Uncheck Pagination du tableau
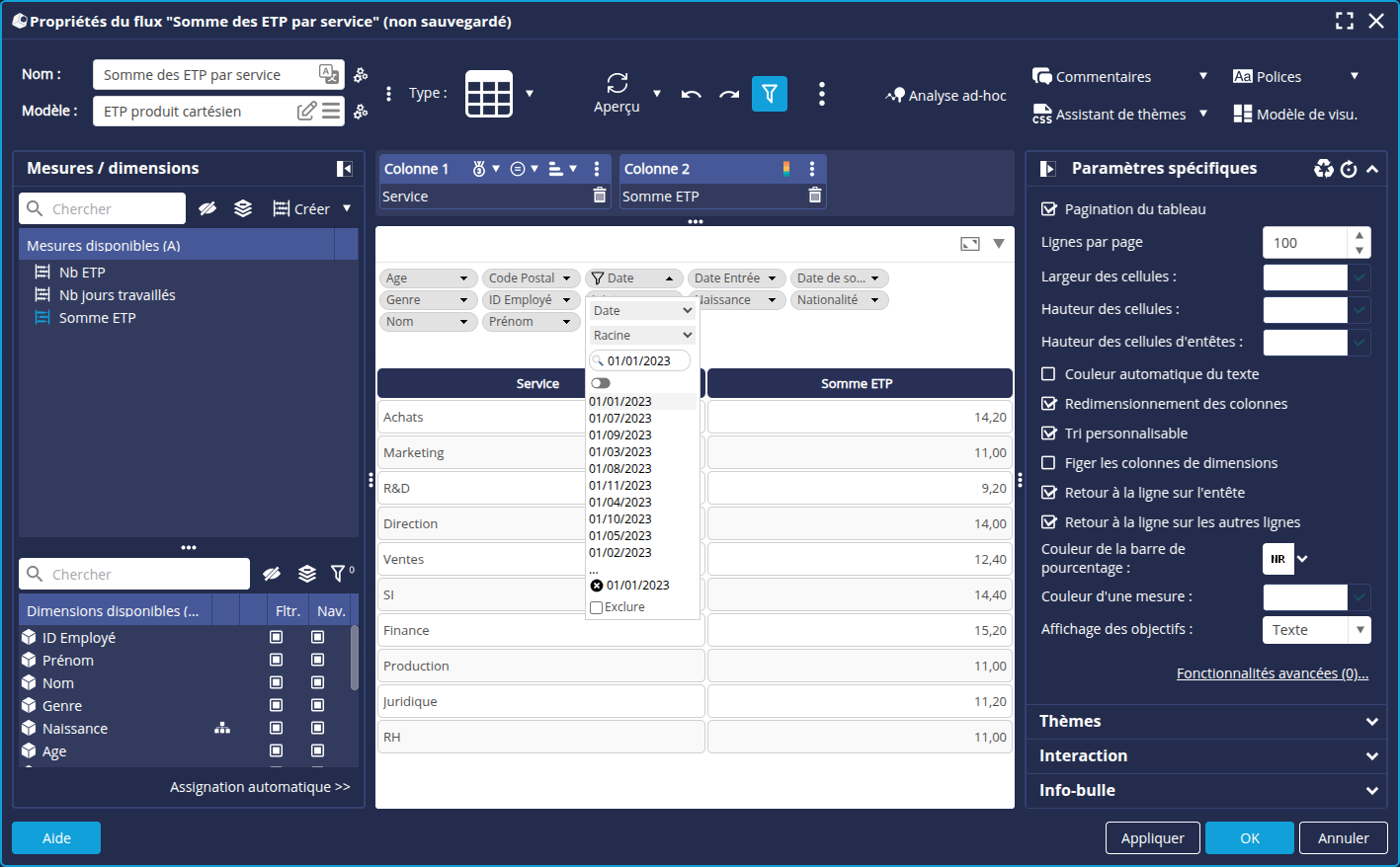The image size is (1400, 867). [1049, 209]
